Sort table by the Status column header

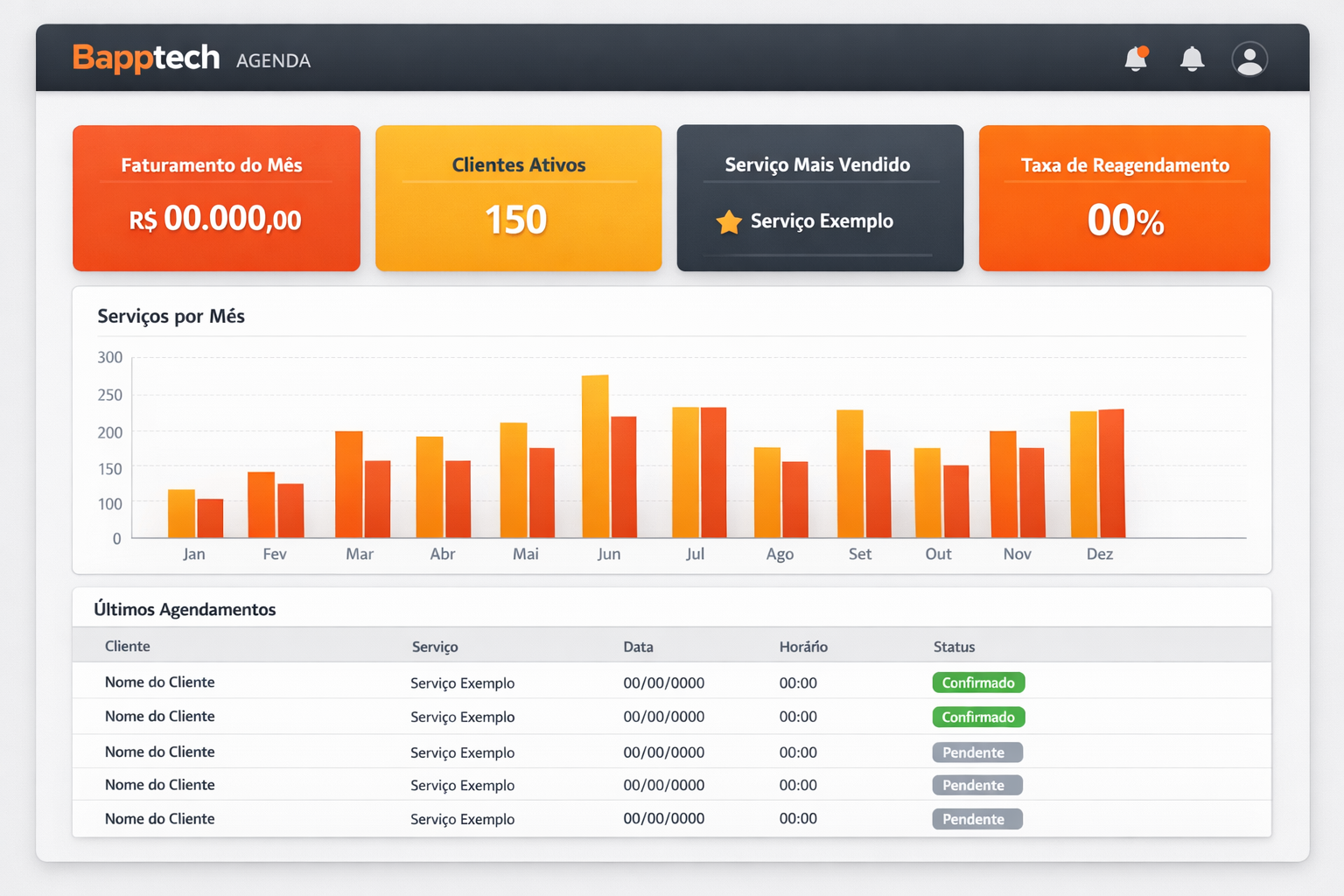(954, 646)
